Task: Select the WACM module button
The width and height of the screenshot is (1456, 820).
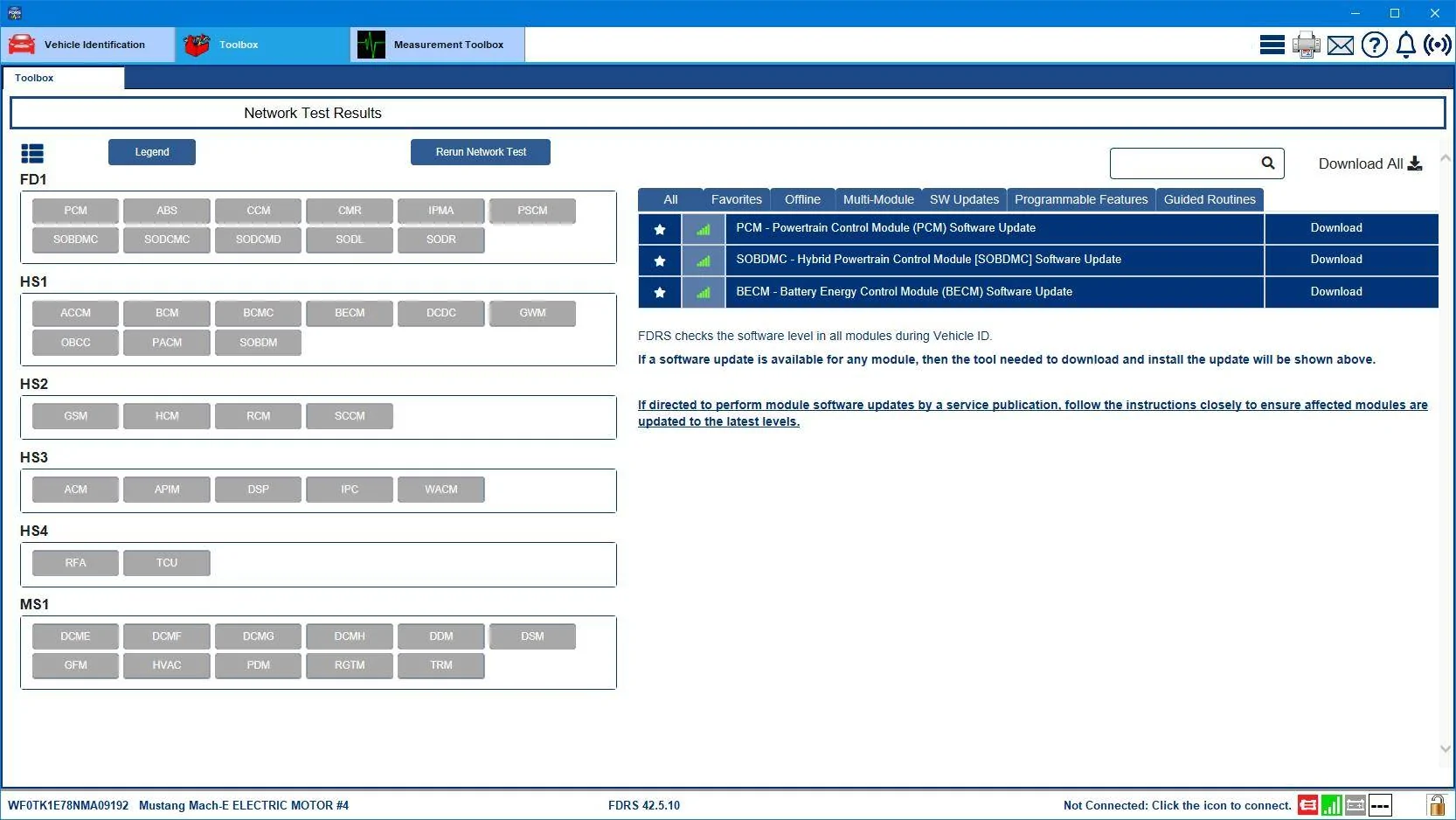Action: click(441, 490)
